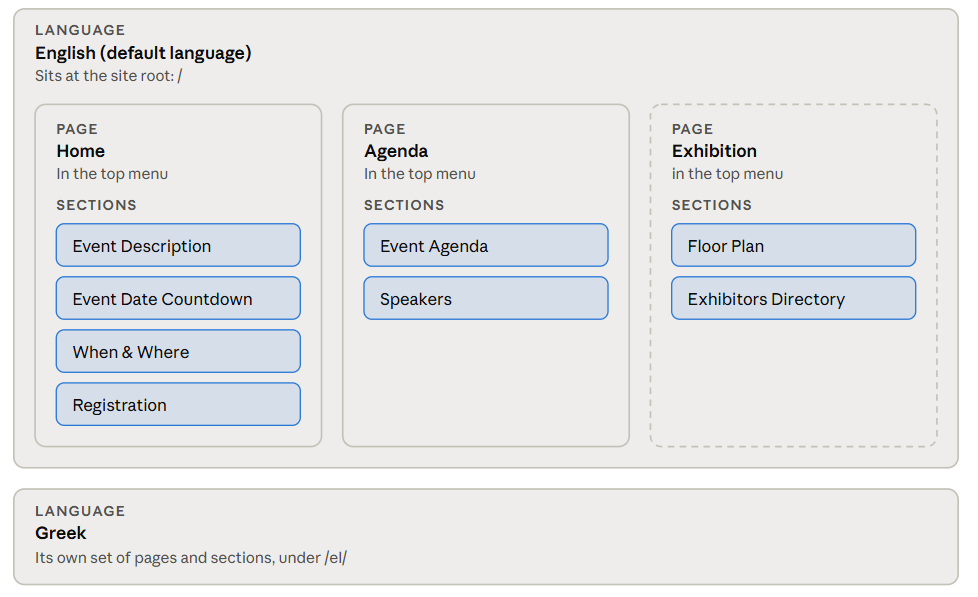
Task: Click PAGE label above Agenda
Action: coord(385,129)
